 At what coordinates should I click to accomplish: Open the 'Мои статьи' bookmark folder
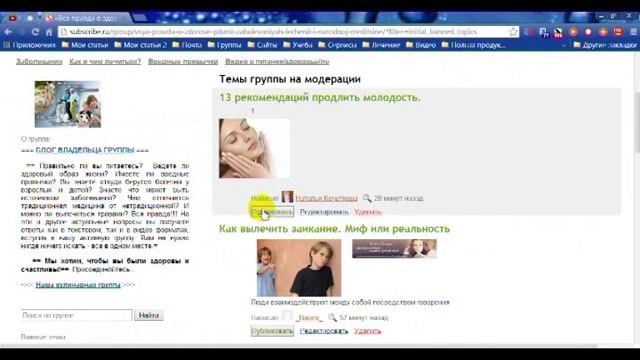[x=85, y=45]
